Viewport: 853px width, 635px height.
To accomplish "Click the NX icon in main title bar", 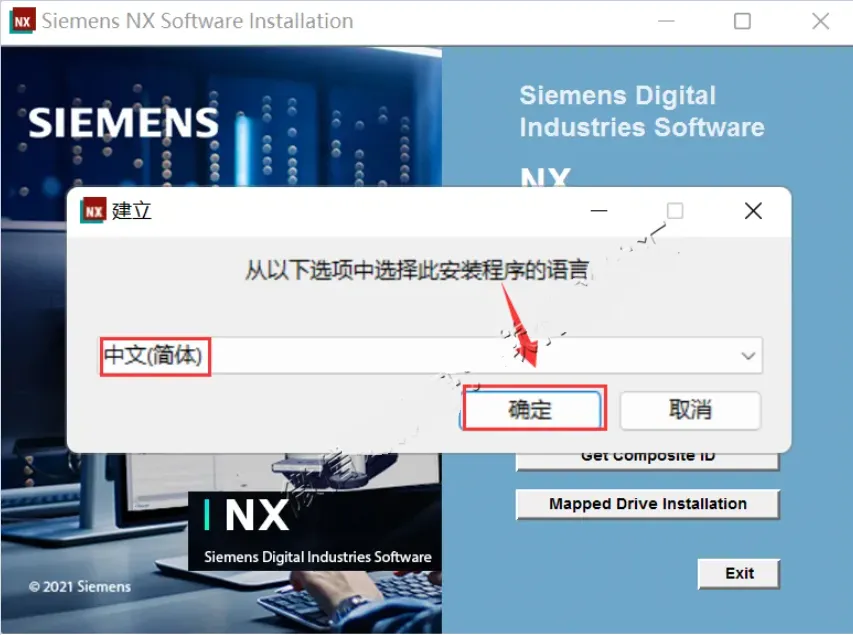I will point(22,21).
